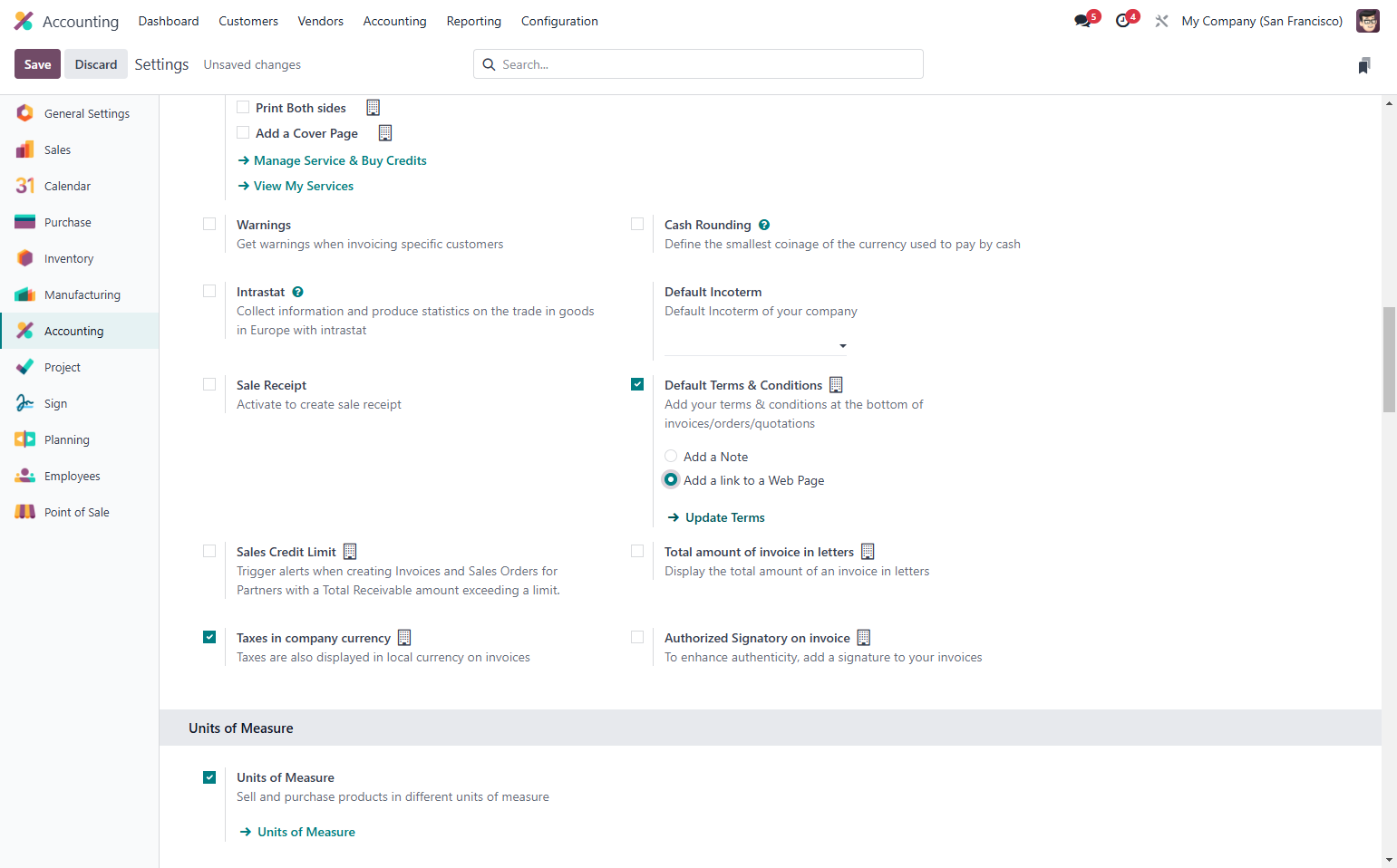The height and width of the screenshot is (868, 1397).
Task: Open Manufacturing settings in sidebar
Action: point(80,294)
